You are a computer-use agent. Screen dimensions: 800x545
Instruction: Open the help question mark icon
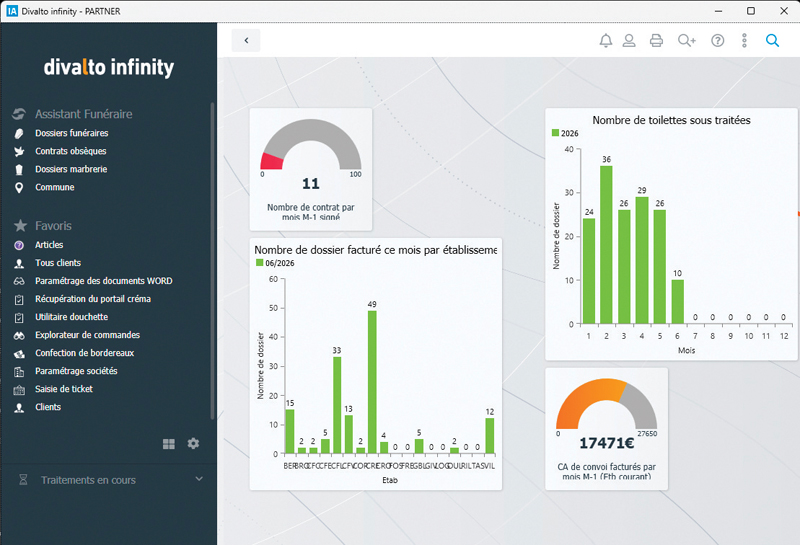click(717, 40)
